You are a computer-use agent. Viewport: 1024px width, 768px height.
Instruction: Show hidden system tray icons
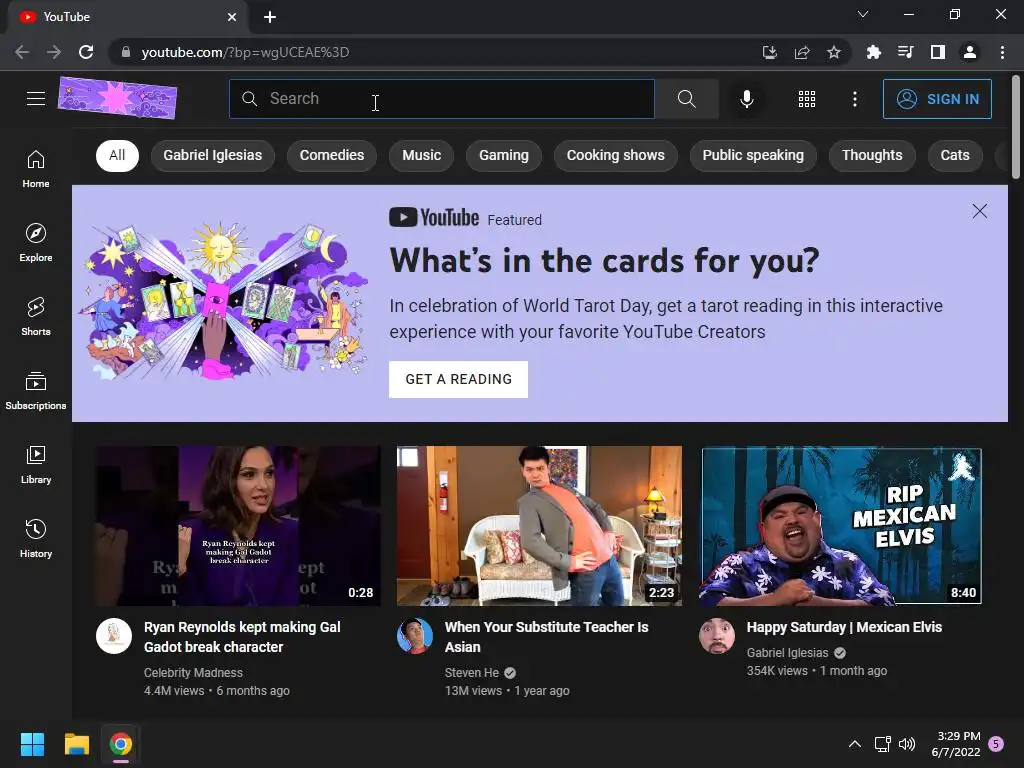coord(854,744)
